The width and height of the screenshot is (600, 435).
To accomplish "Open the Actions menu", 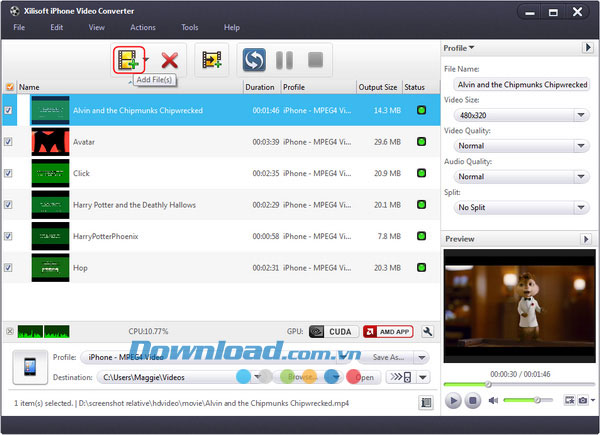I will coord(142,27).
